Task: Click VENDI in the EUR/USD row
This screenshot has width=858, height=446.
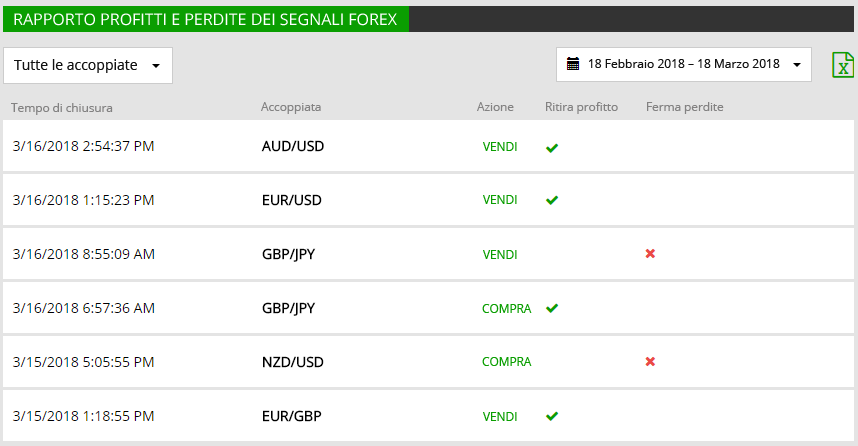Action: (x=500, y=200)
